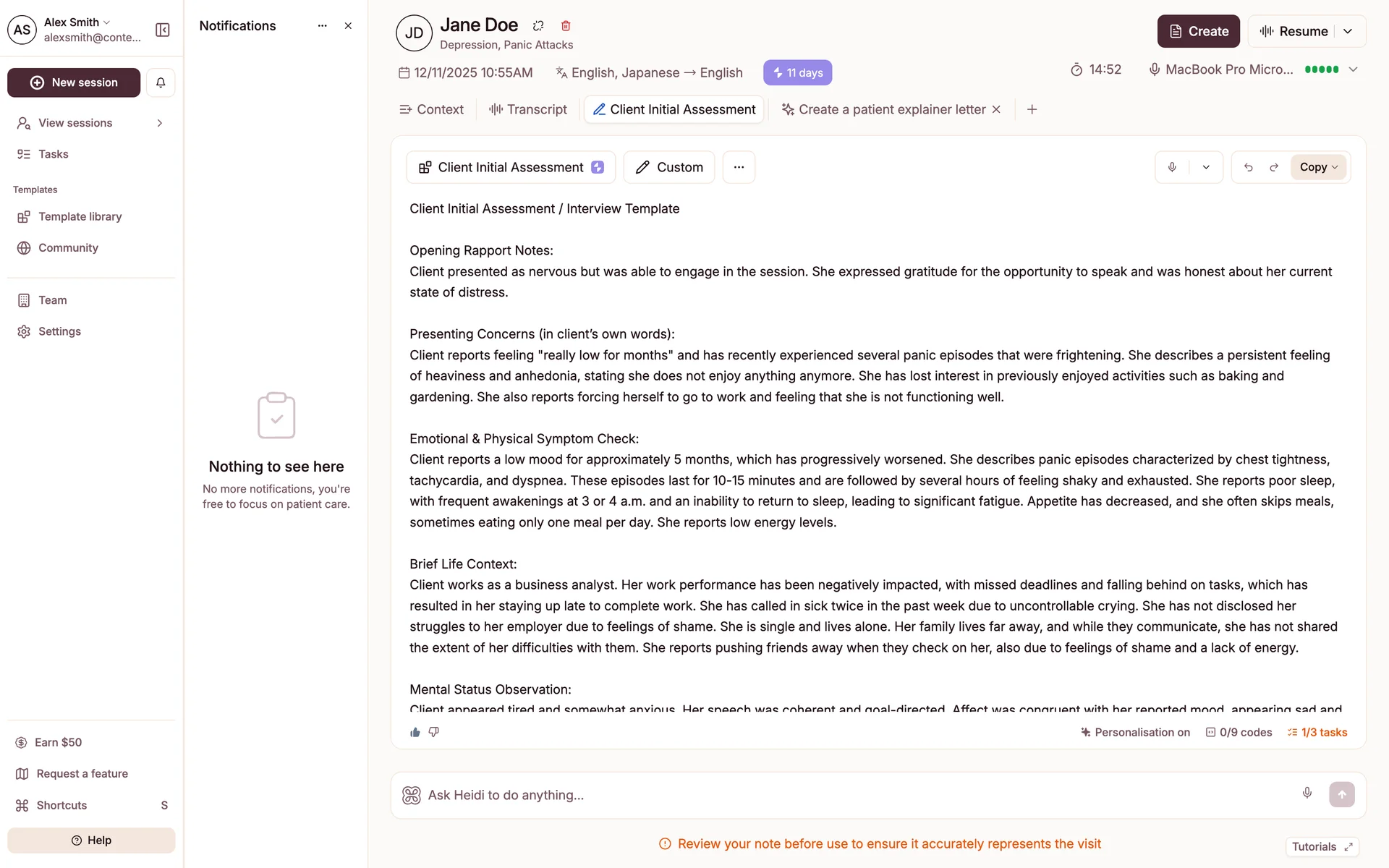The image size is (1389, 868).
Task: Click the undo arrow in note toolbar
Action: (1249, 167)
